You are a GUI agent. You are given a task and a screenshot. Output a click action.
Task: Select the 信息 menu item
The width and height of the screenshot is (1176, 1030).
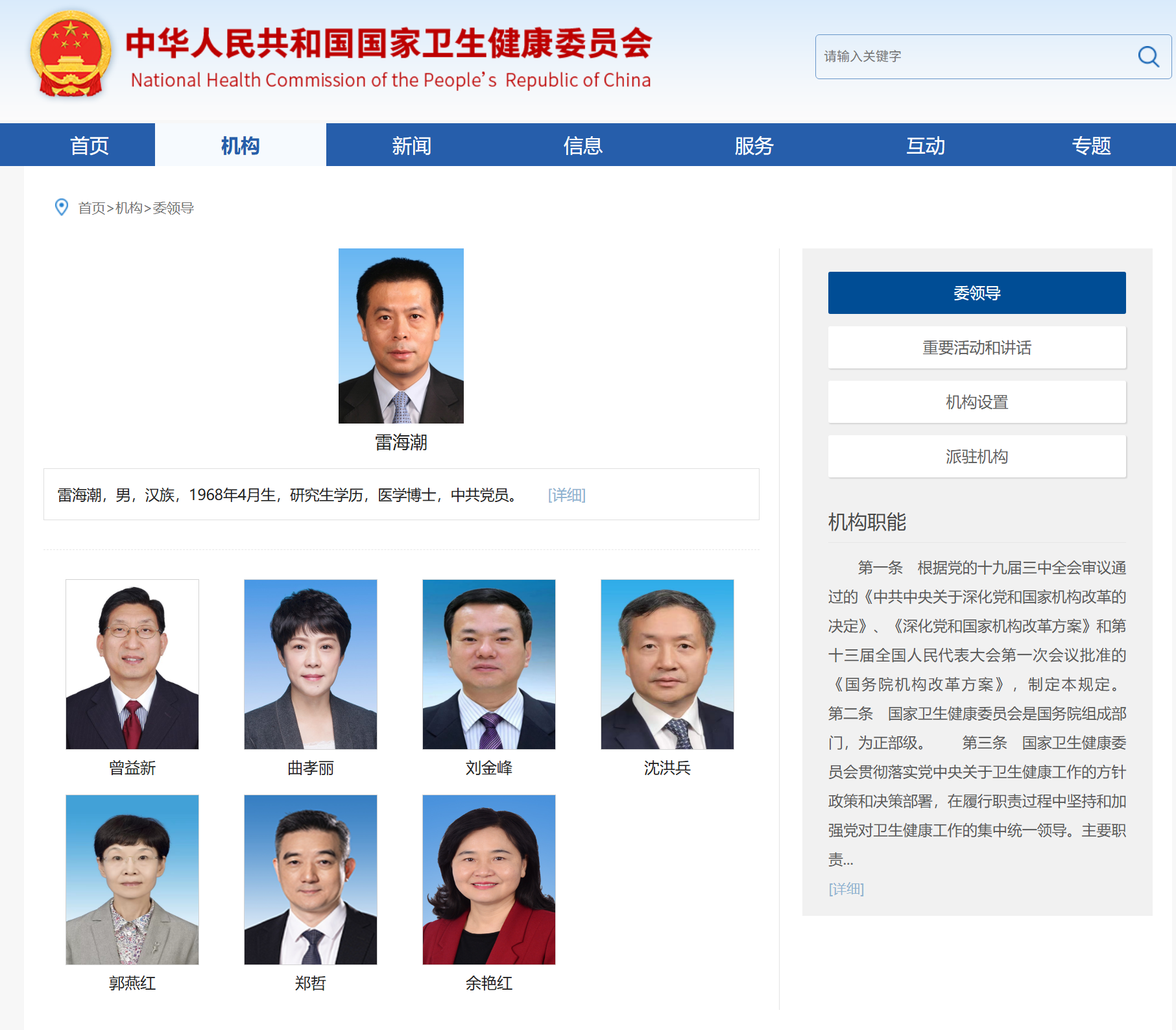pyautogui.click(x=582, y=145)
